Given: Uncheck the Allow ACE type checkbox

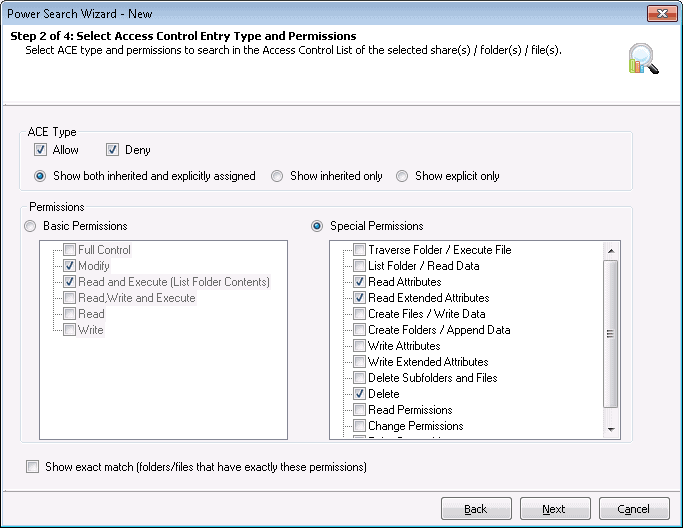Looking at the screenshot, I should 41,150.
